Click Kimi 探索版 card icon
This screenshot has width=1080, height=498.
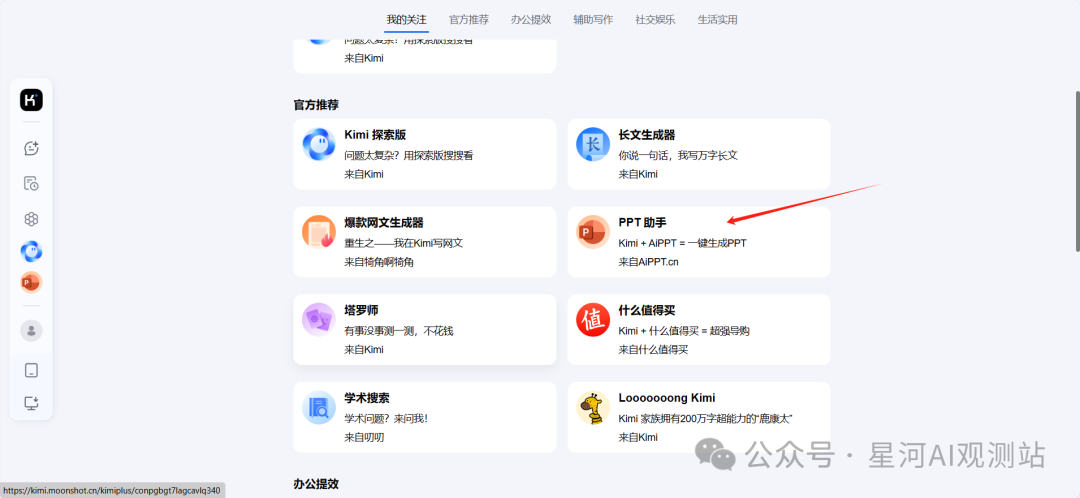319,145
